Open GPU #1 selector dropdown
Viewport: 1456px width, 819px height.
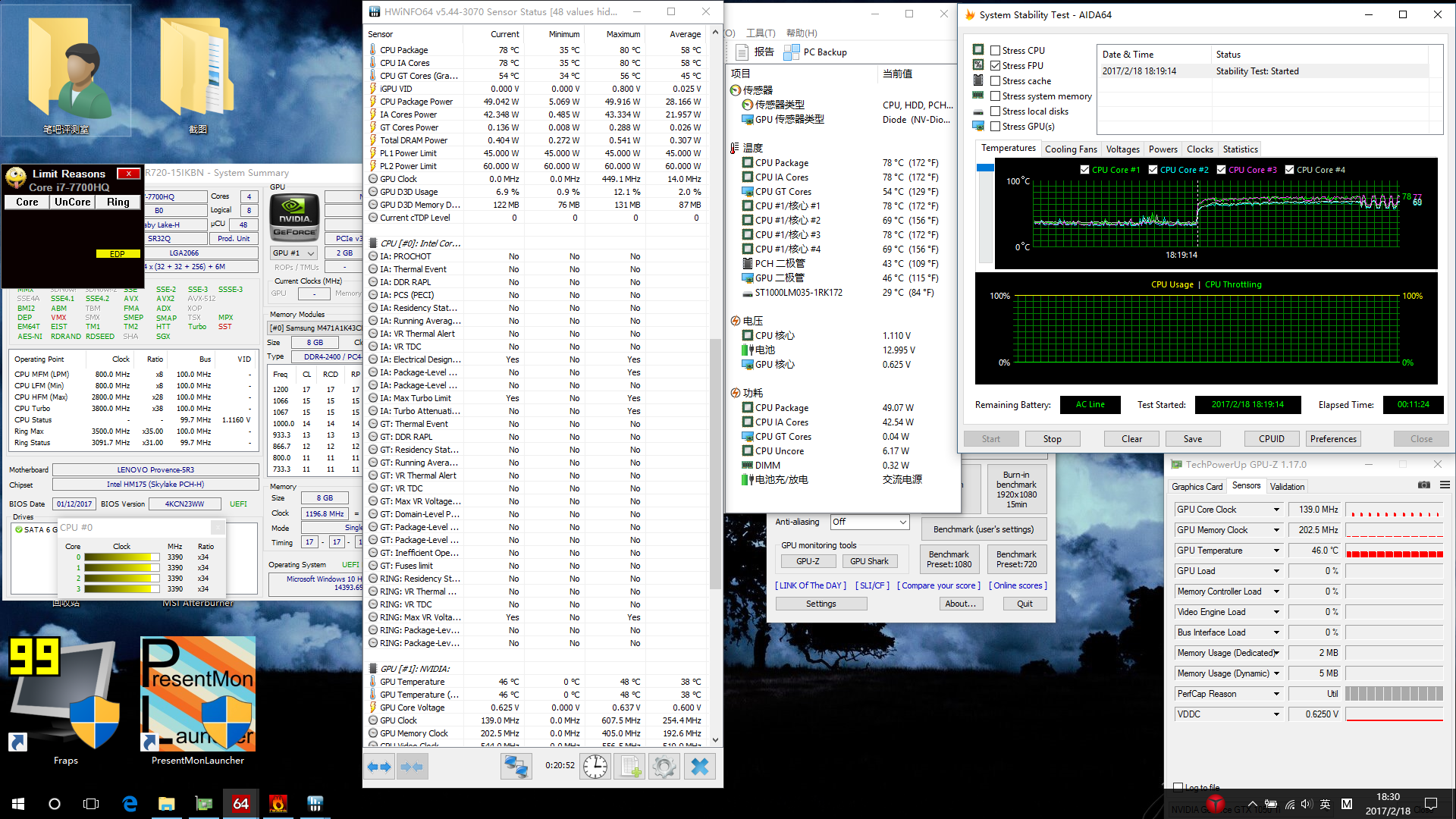point(293,253)
